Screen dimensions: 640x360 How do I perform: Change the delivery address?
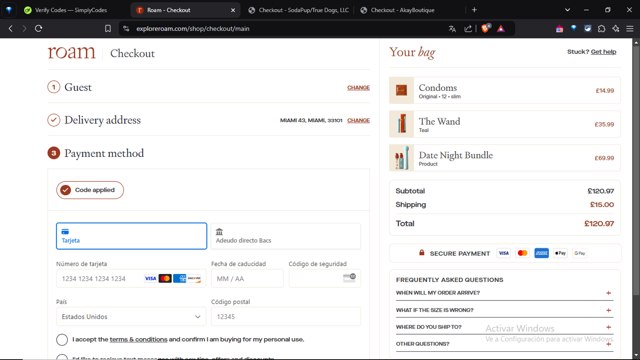358,120
